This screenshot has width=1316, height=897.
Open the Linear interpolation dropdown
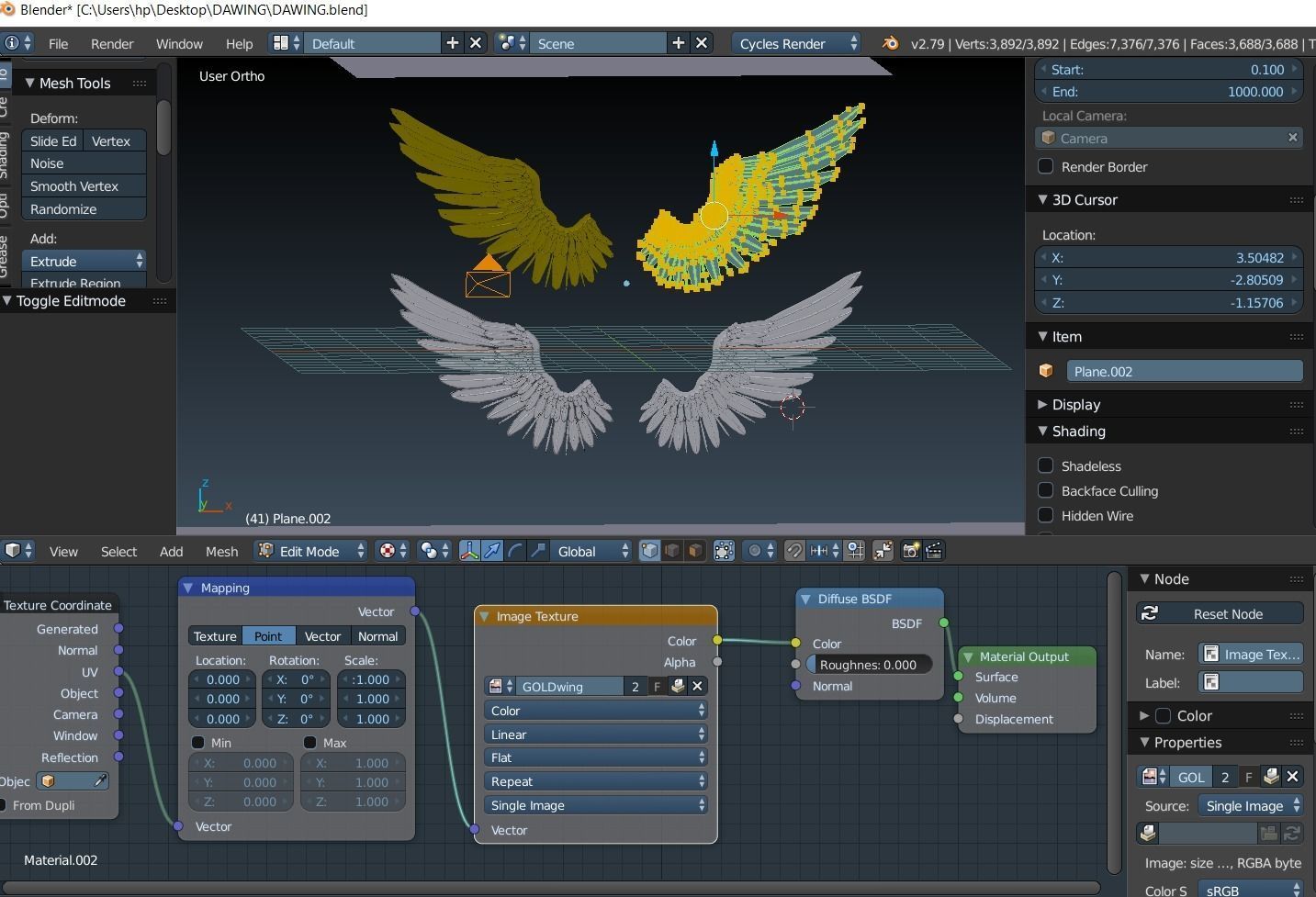tap(596, 734)
